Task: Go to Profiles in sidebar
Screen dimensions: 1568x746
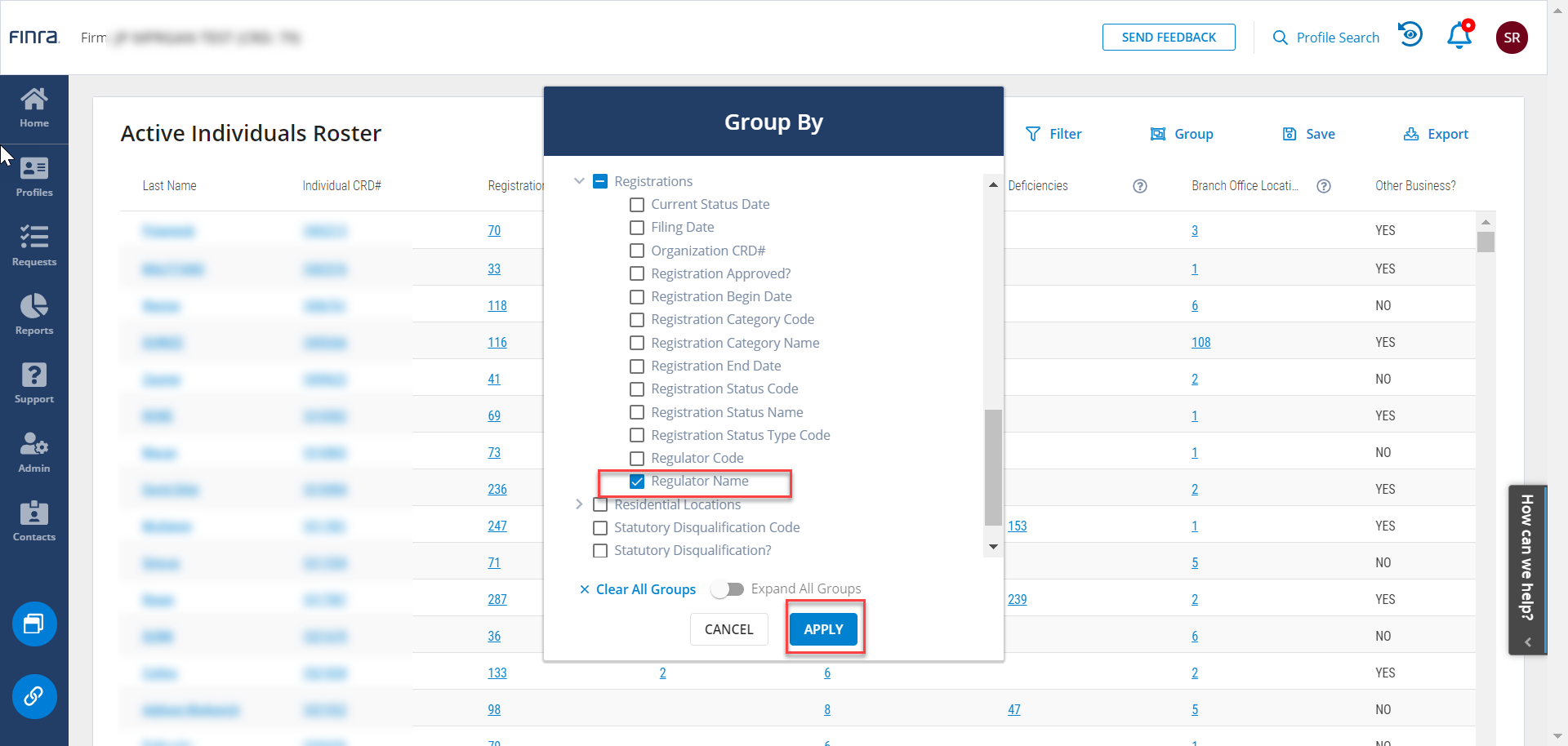Action: (34, 177)
